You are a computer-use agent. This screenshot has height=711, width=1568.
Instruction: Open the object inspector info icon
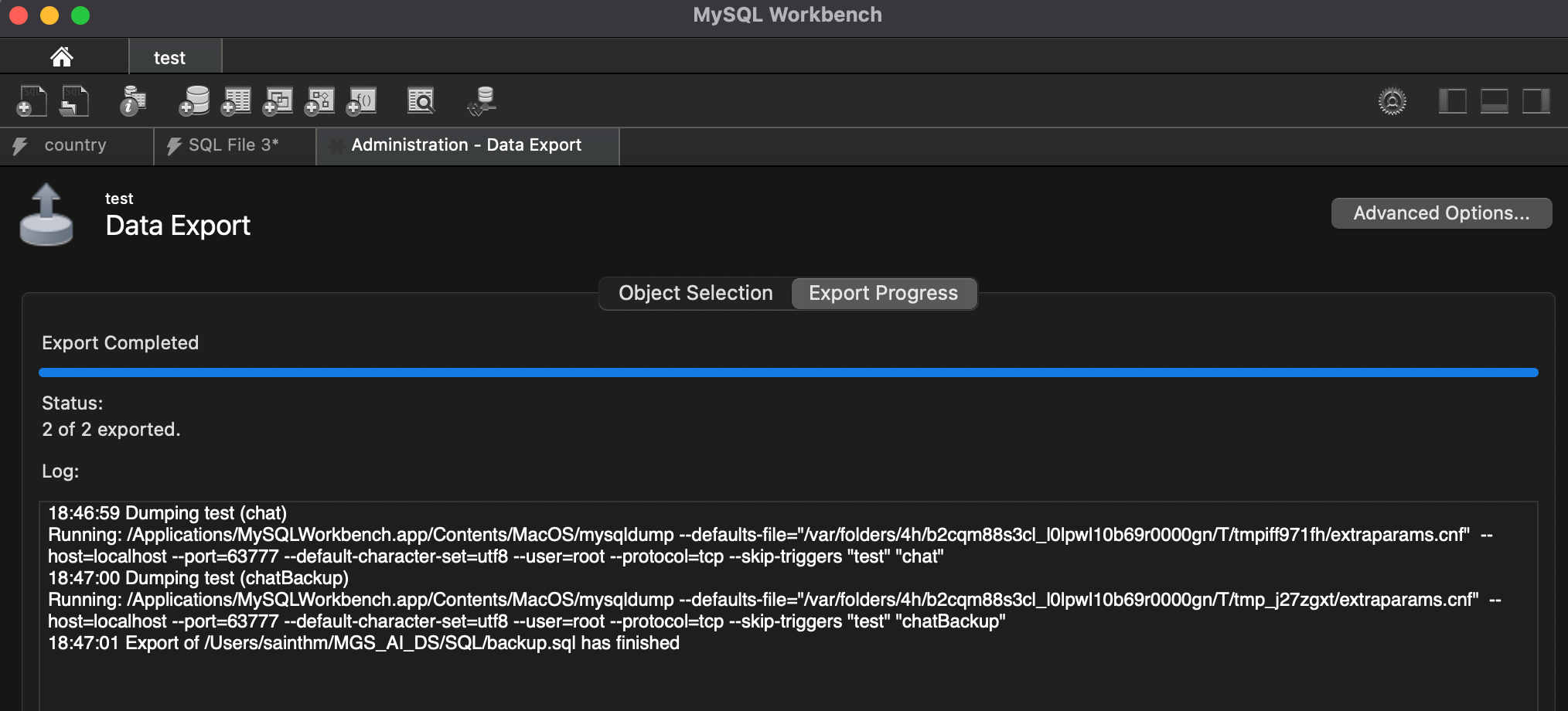tap(133, 101)
